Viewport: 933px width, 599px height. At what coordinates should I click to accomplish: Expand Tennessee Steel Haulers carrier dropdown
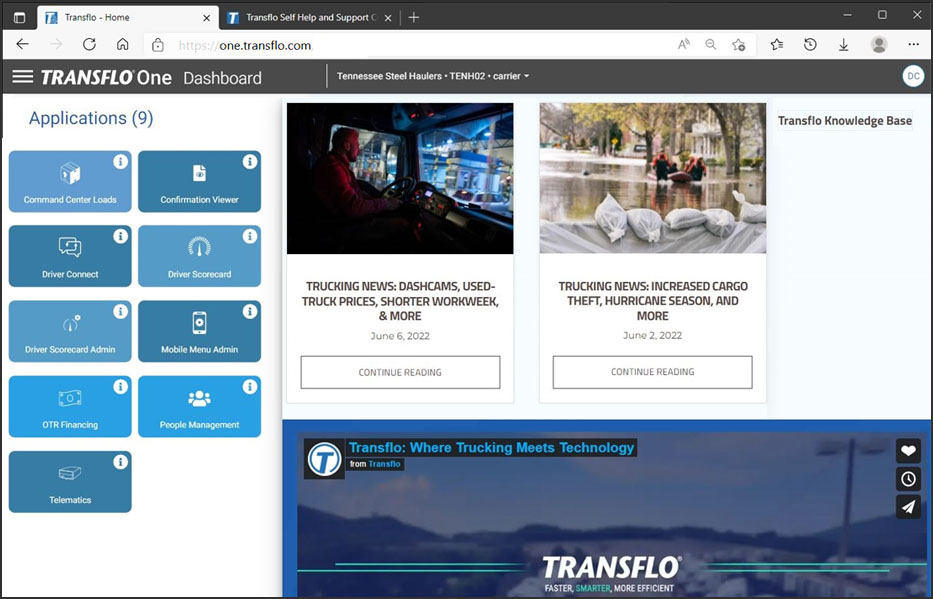[x=433, y=76]
